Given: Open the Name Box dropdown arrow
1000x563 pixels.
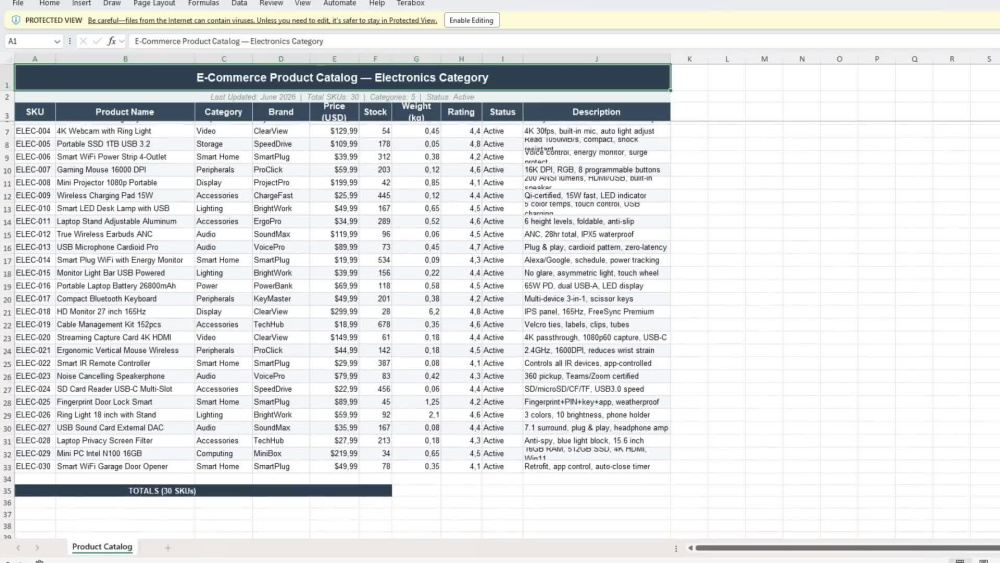Looking at the screenshot, I should tap(57, 41).
